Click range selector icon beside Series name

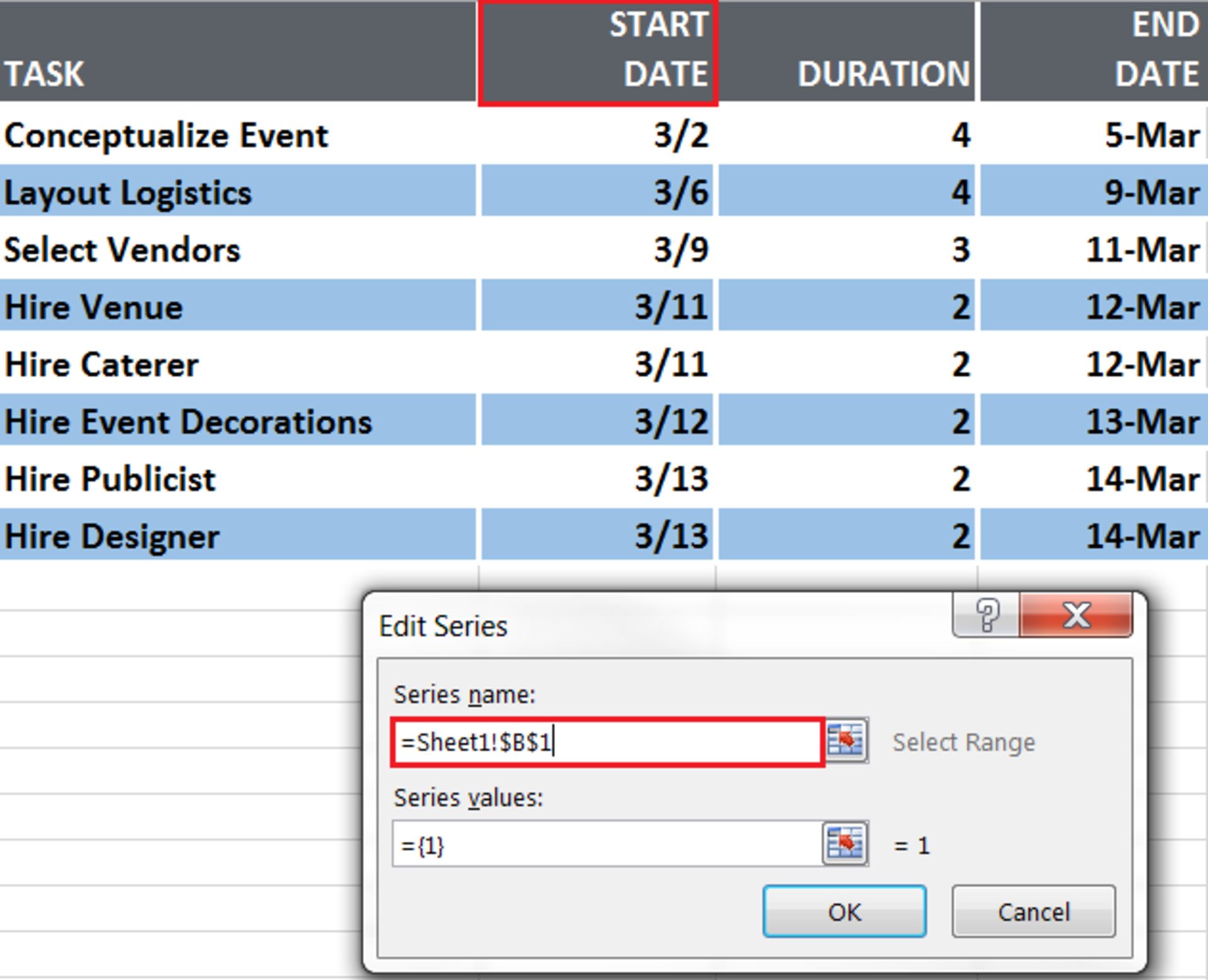[846, 741]
